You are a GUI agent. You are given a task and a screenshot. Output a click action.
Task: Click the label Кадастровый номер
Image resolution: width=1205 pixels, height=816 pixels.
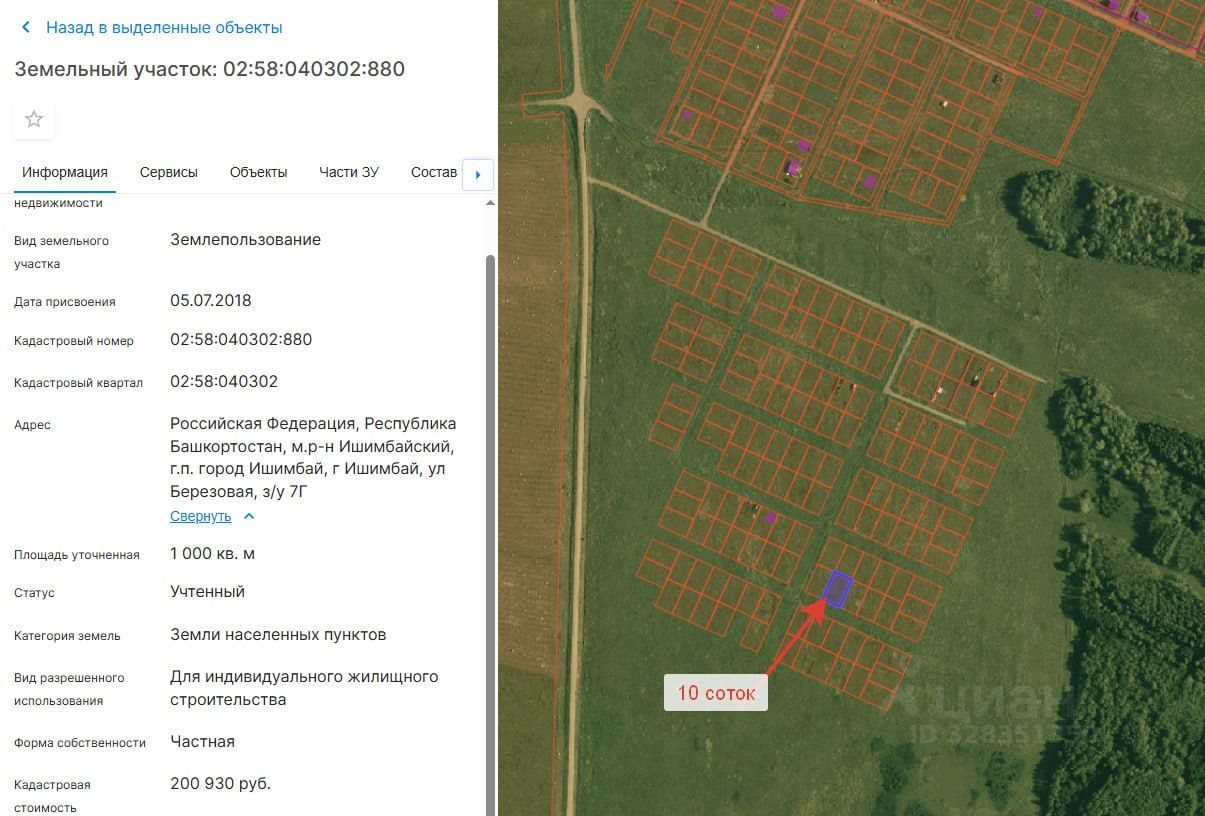(x=74, y=341)
